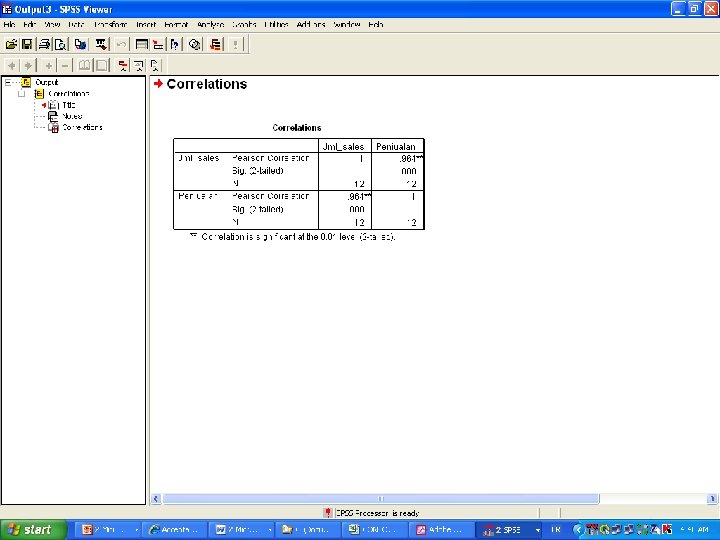Click the large Correlations heading in output

207,84
